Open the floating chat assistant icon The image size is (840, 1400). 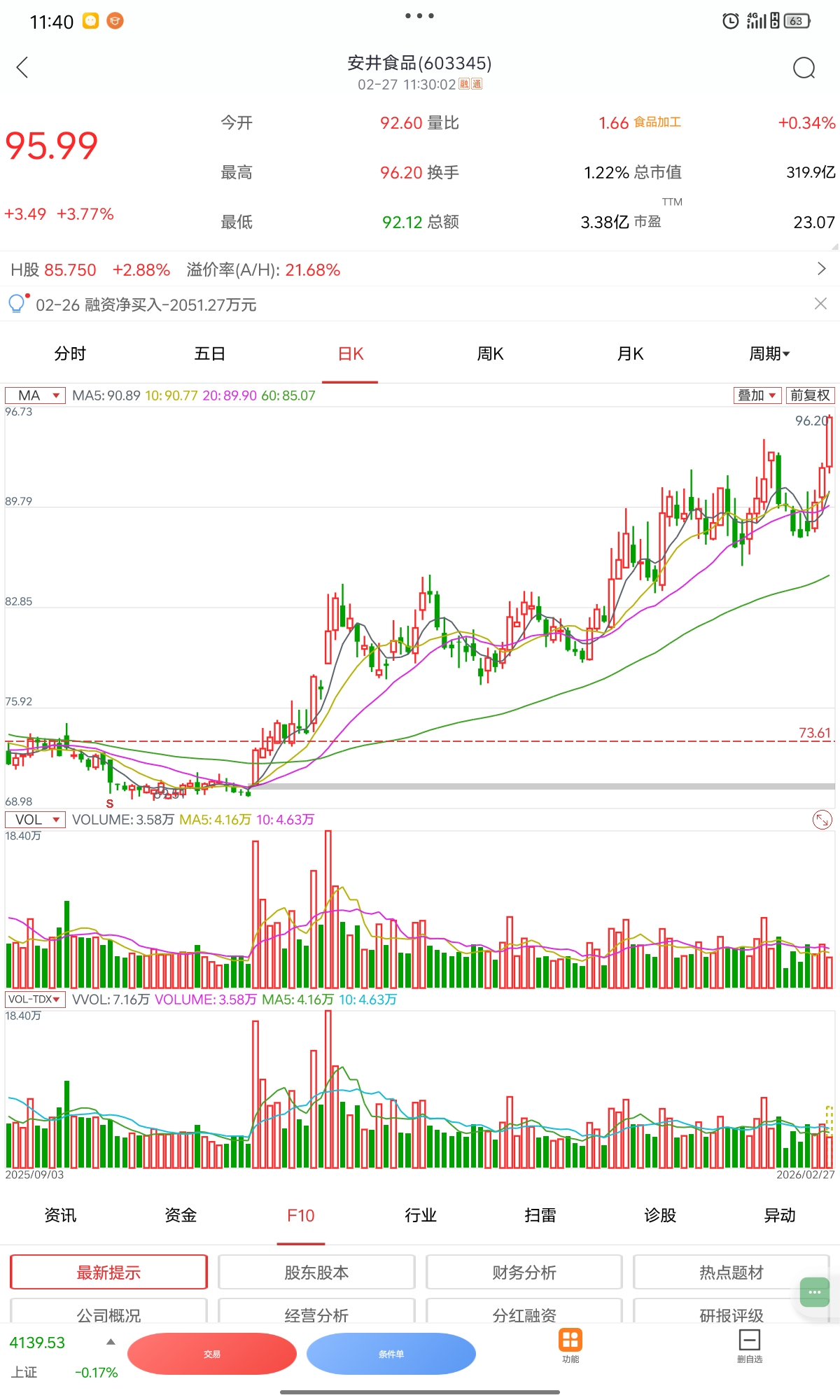(x=815, y=1292)
